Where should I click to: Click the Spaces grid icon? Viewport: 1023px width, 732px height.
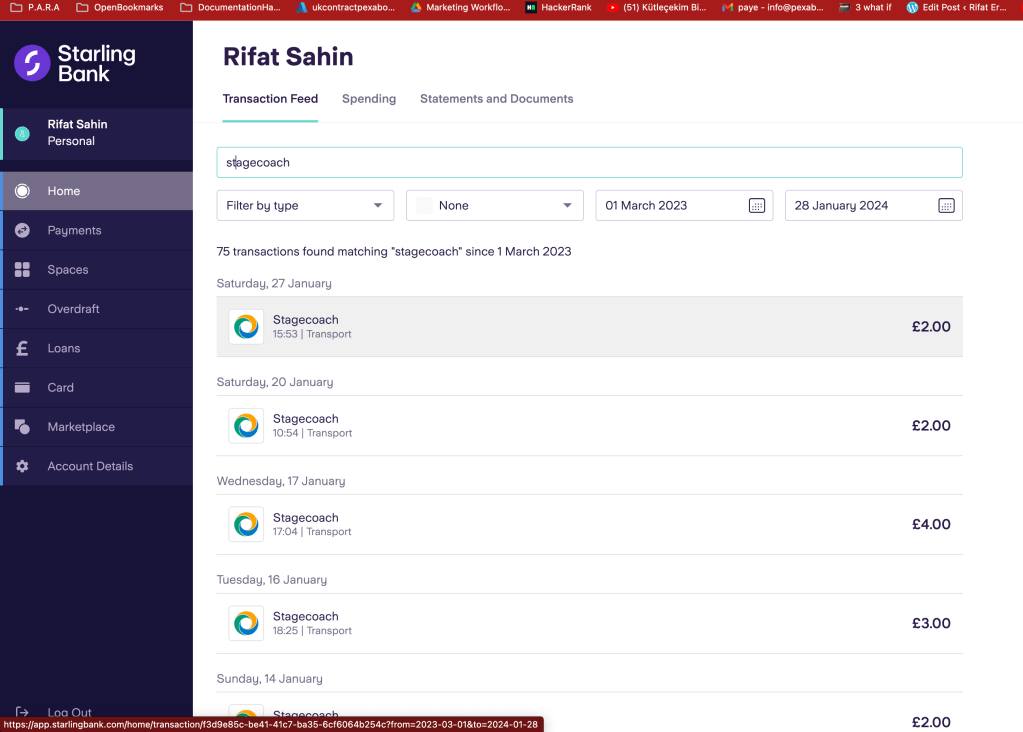[22, 269]
